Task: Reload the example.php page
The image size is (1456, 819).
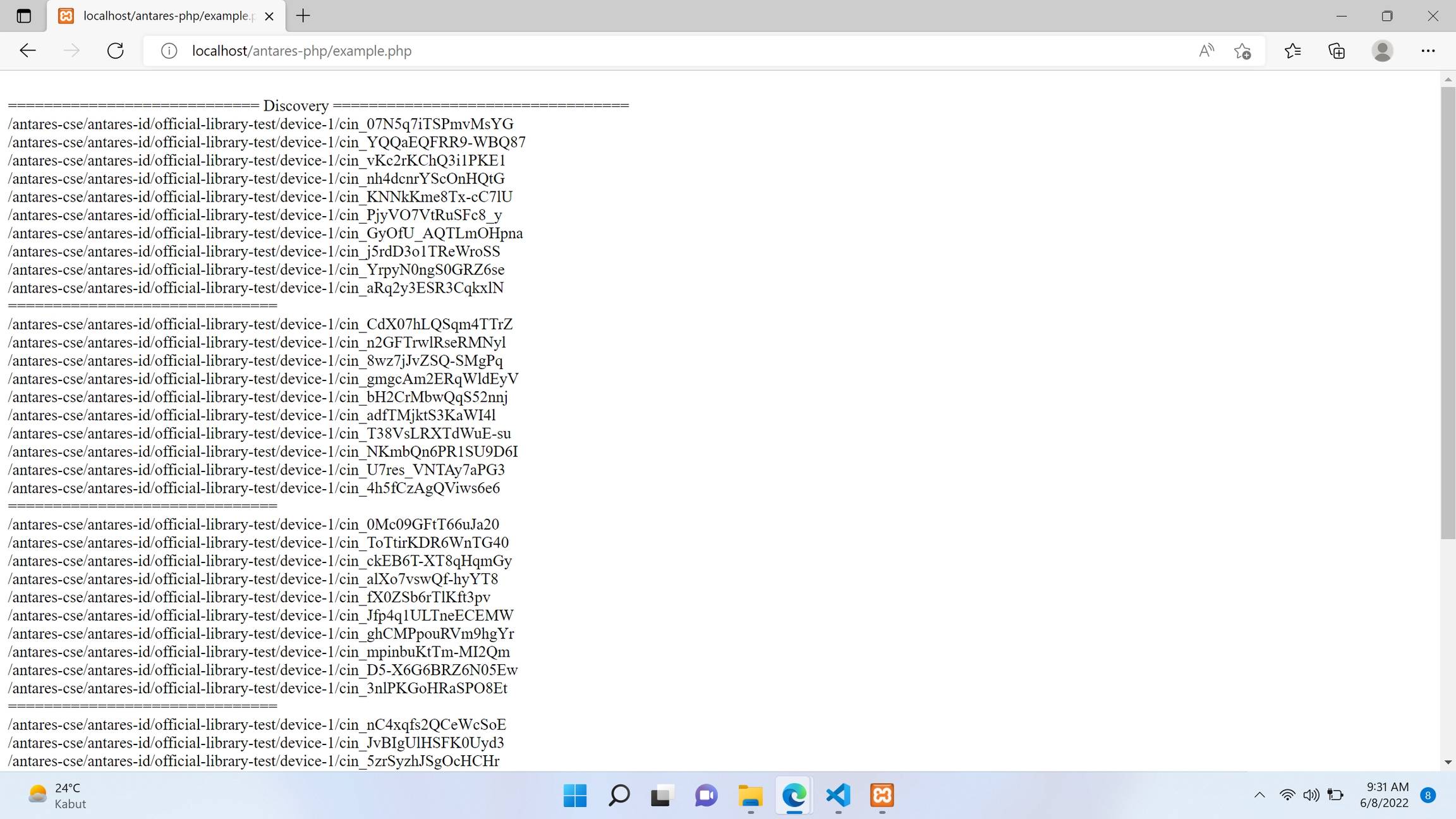Action: pos(116,51)
